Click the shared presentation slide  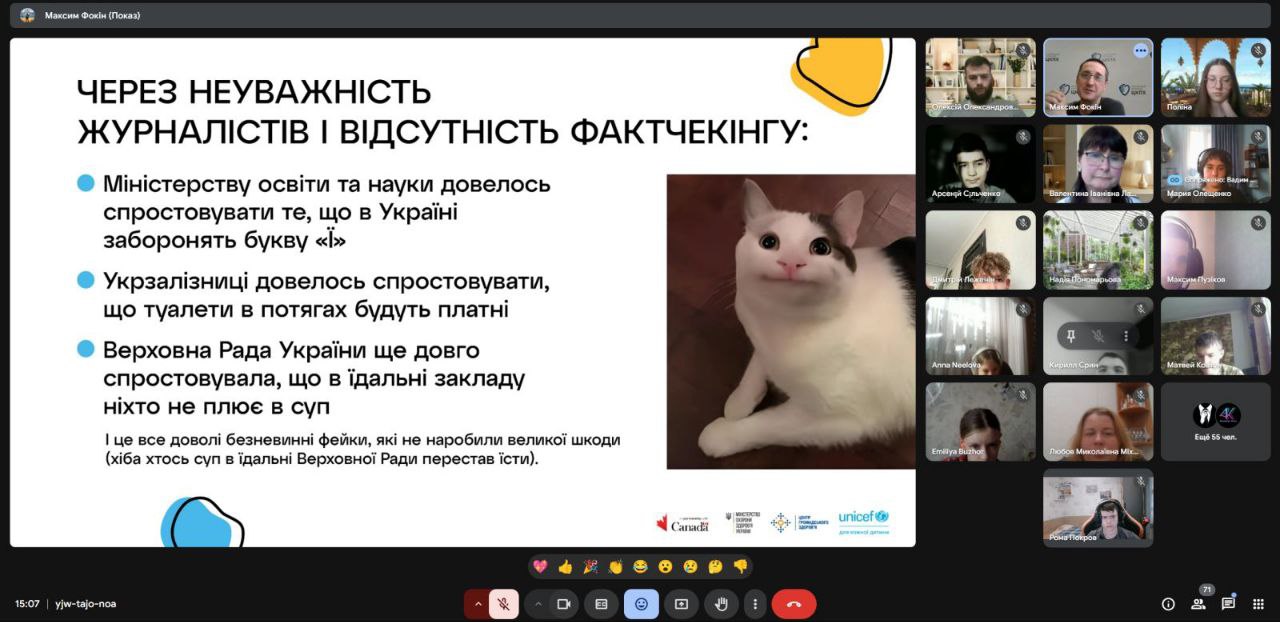[x=462, y=292]
